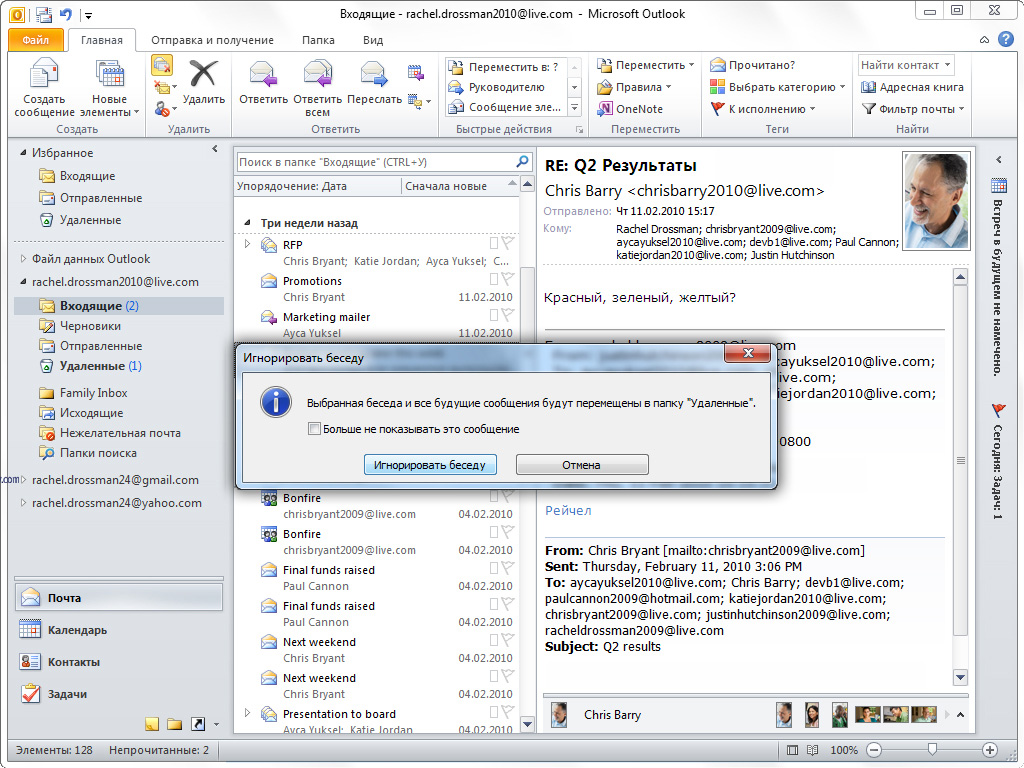Switch to 'Отправка и получение' tab

pos(212,40)
